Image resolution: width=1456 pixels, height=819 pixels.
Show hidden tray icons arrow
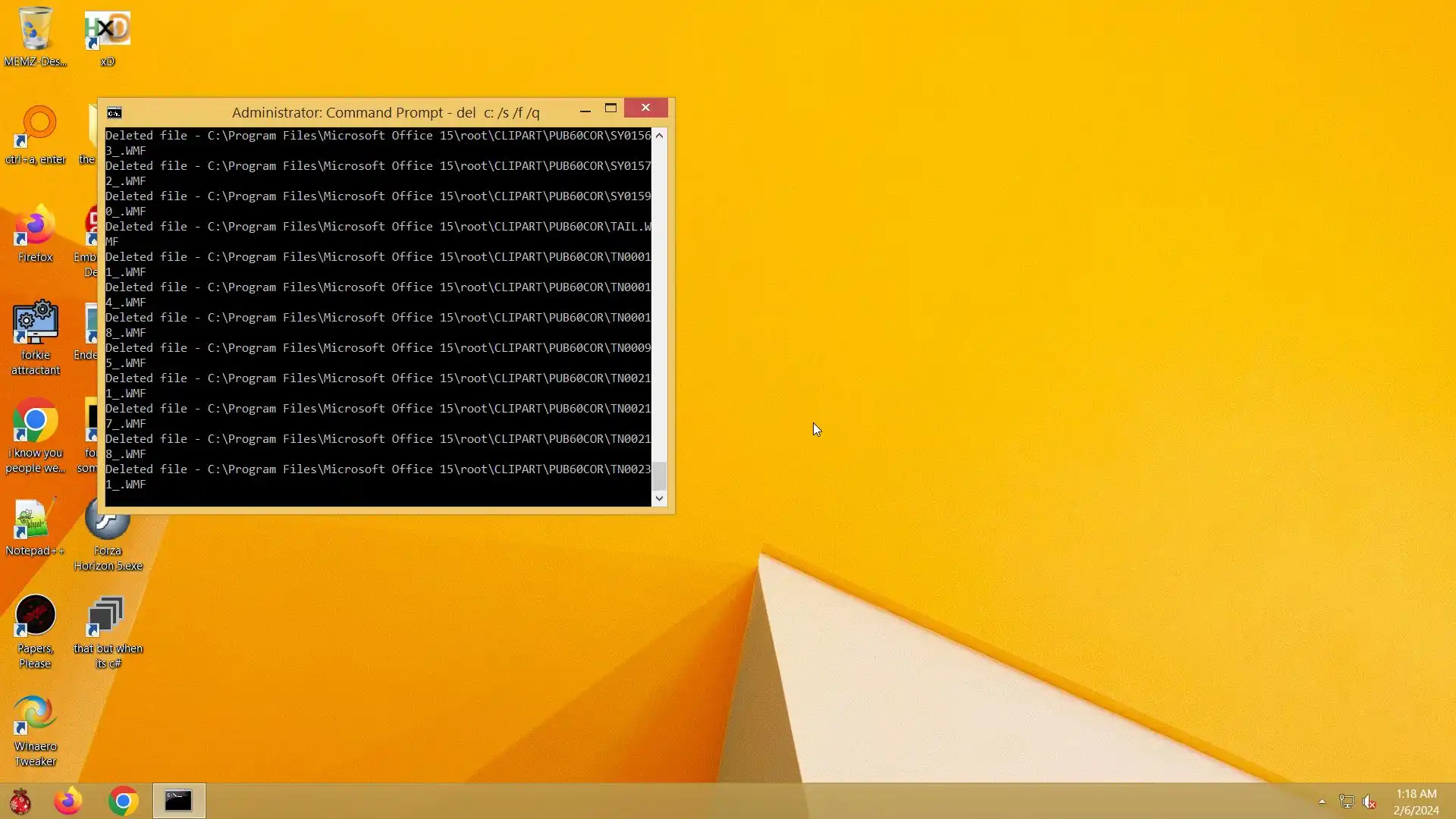coord(1322,802)
